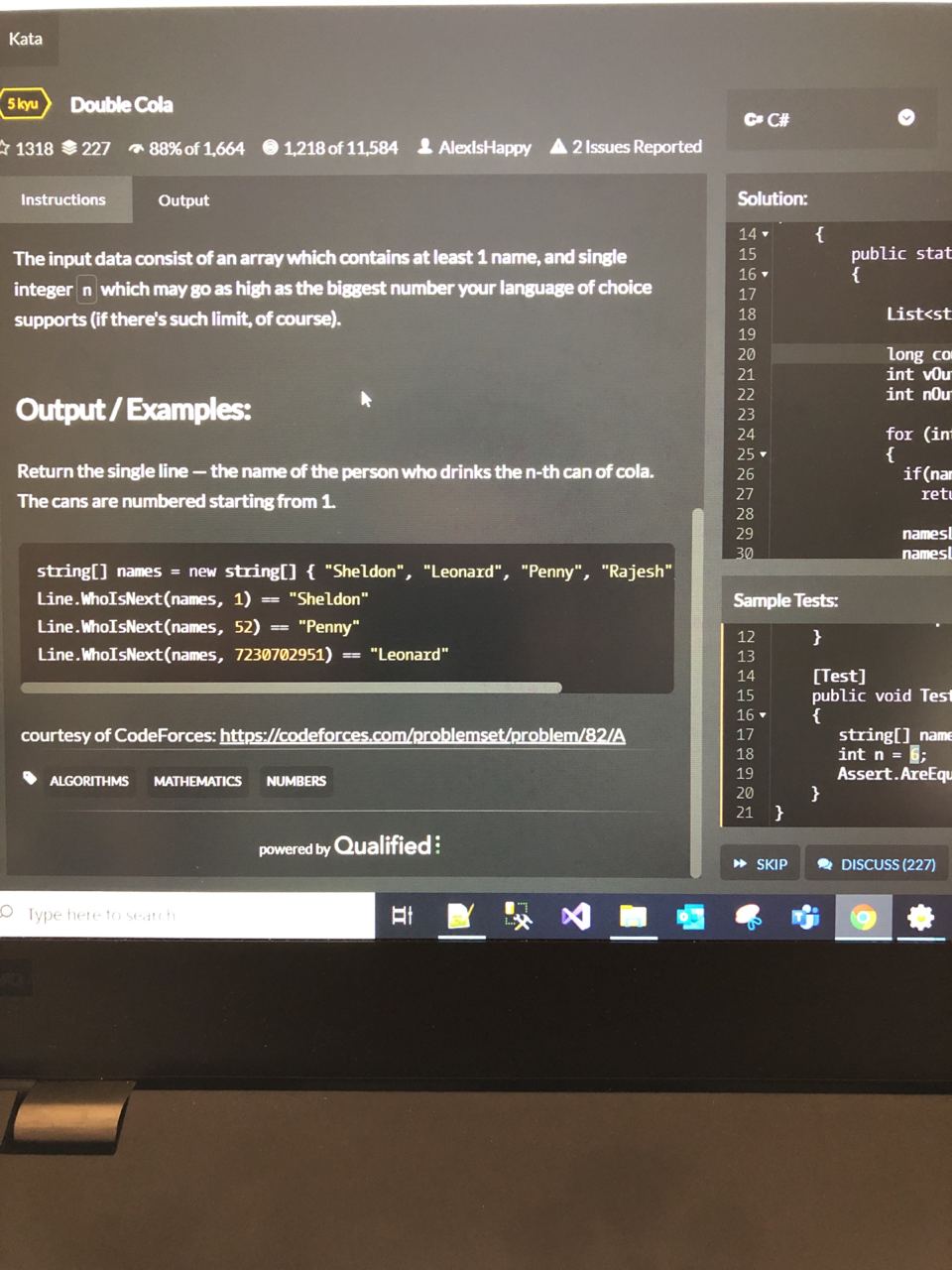Open Task View from the taskbar
This screenshot has height=1270, width=952.
click(402, 915)
